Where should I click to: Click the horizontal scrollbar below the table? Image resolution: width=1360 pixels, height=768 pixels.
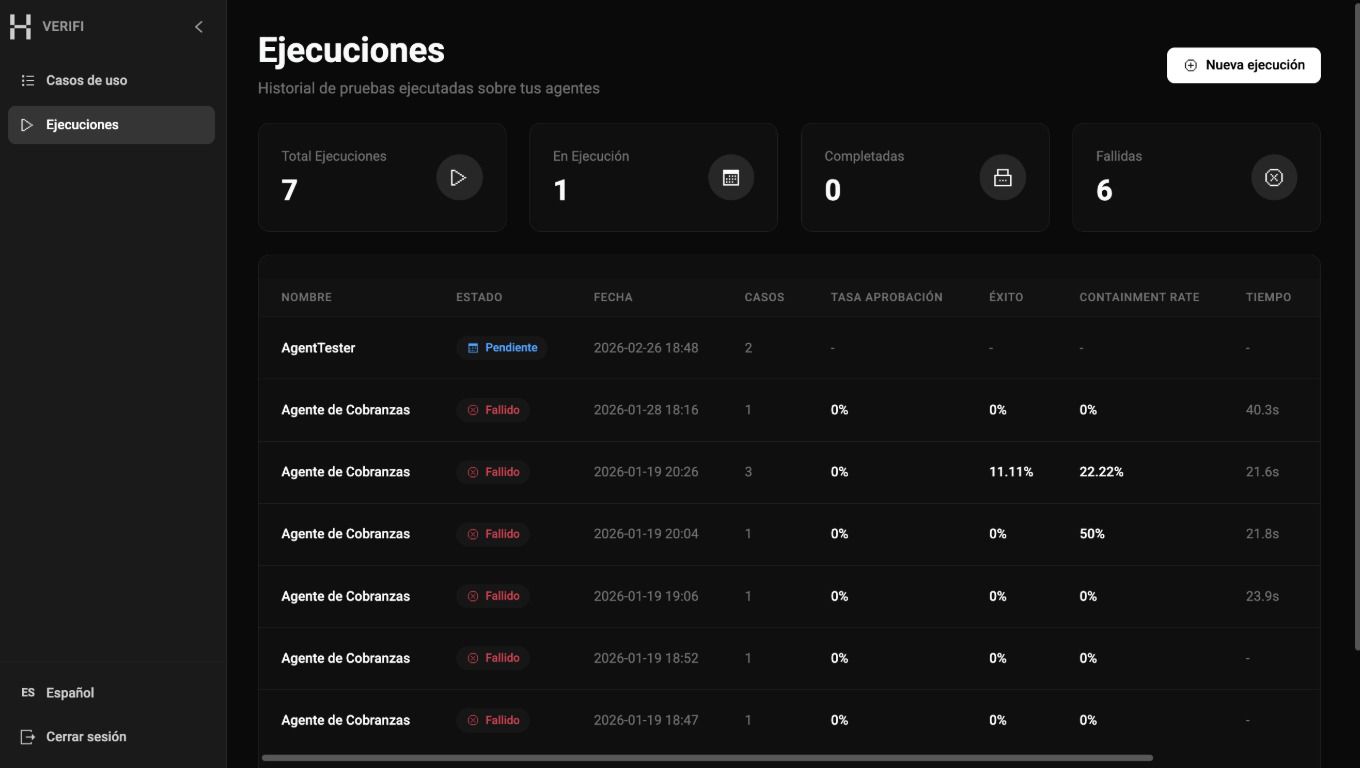coord(700,759)
